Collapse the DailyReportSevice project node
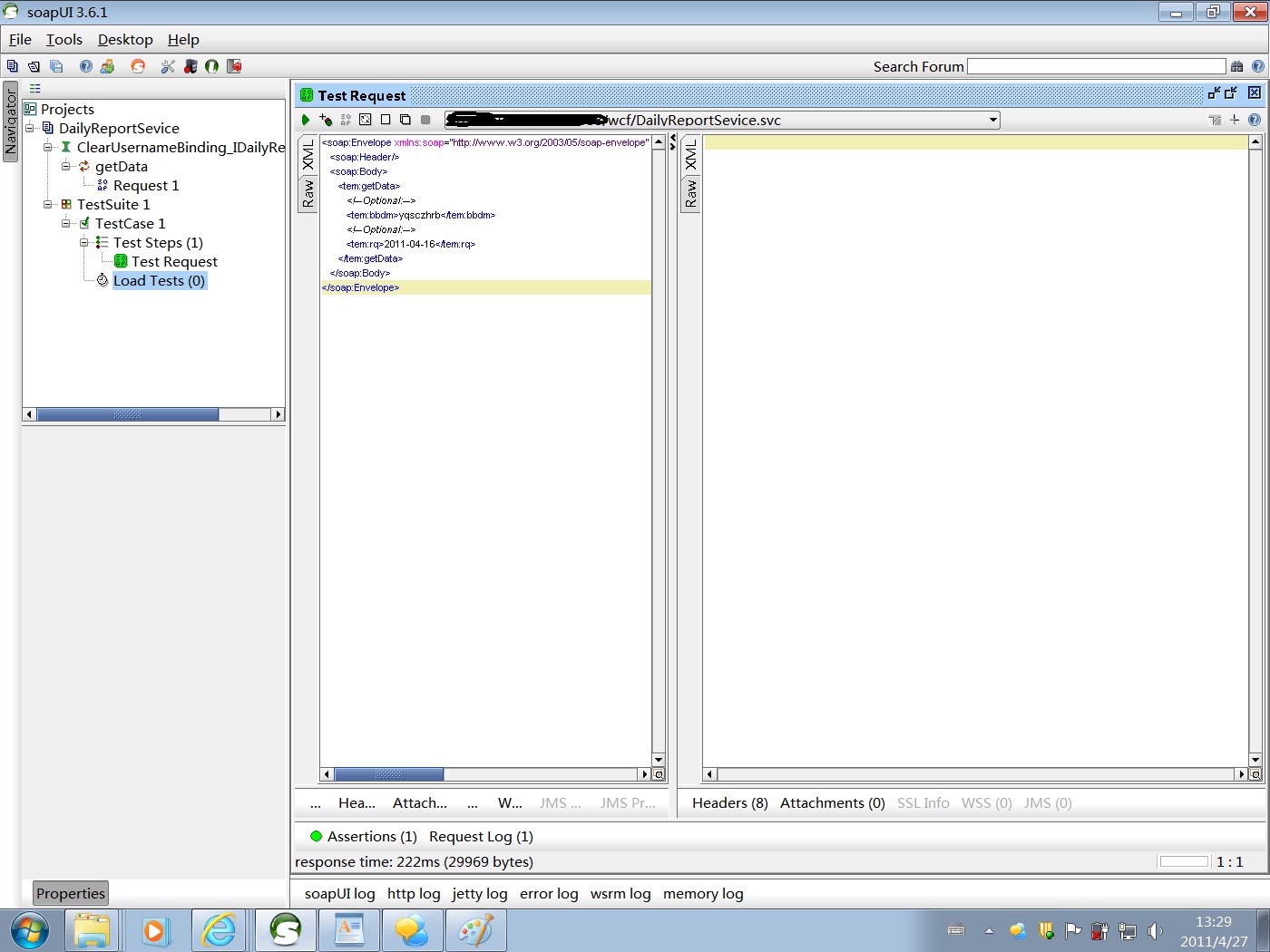This screenshot has height=952, width=1270. click(x=30, y=128)
